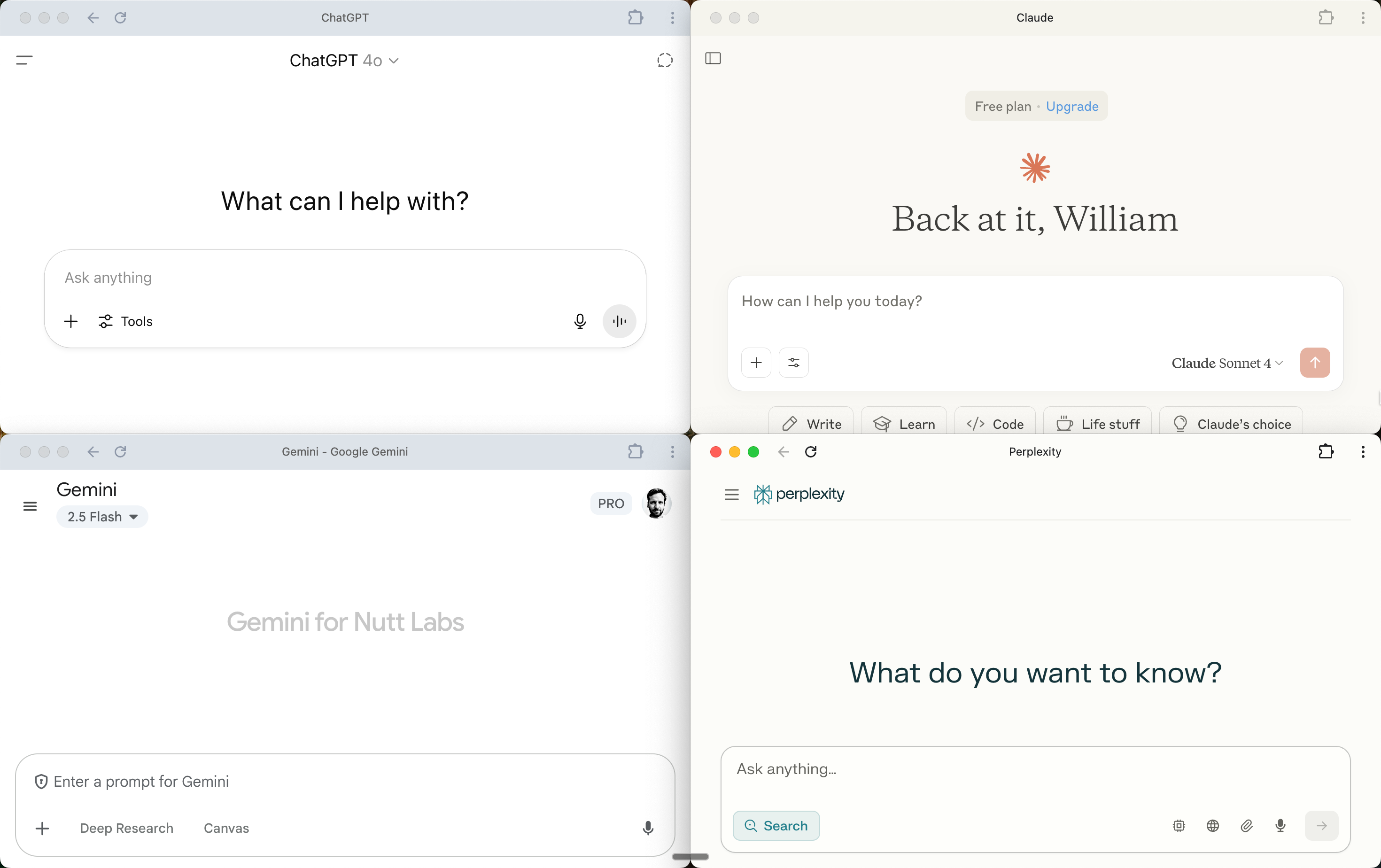Click the plus upload icon in Gemini
This screenshot has height=868, width=1381.
(x=42, y=828)
